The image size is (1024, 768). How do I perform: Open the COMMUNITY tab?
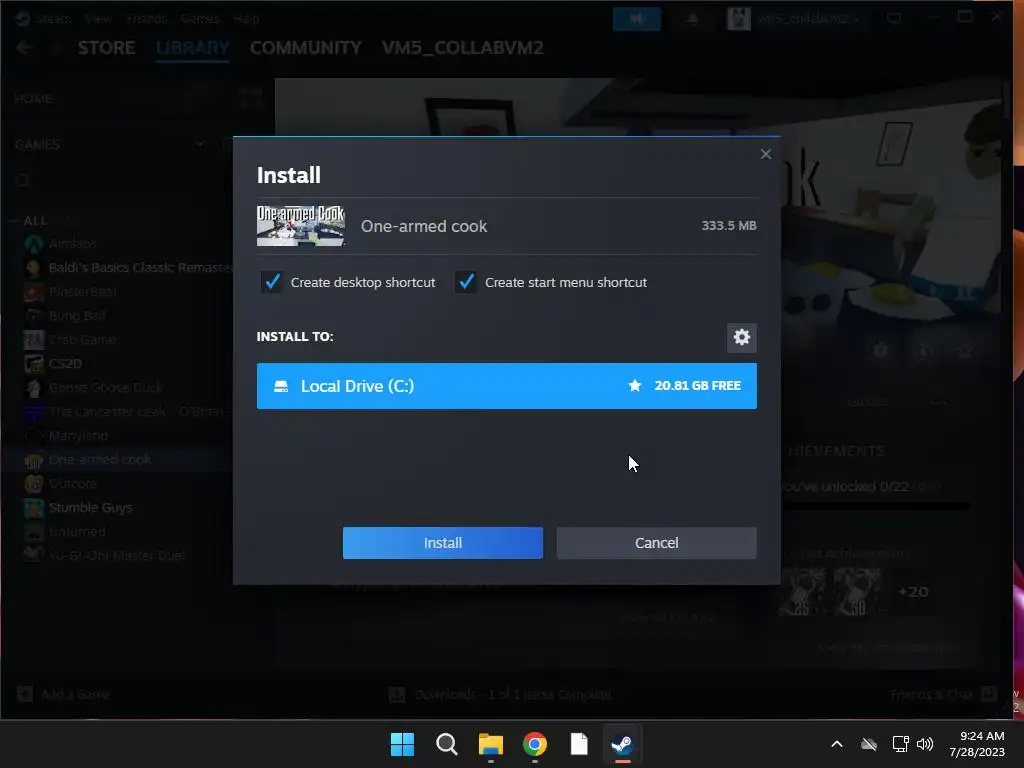point(306,48)
